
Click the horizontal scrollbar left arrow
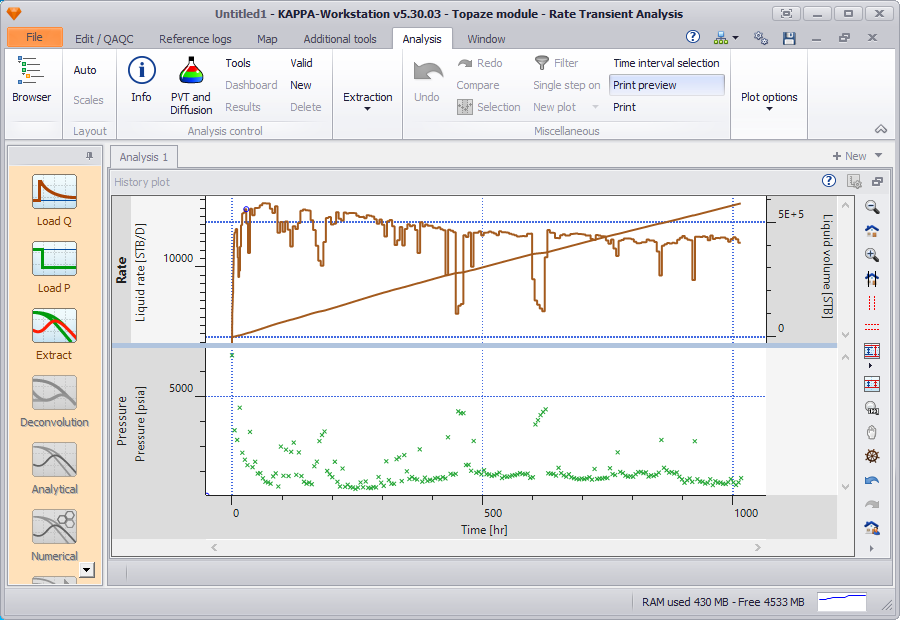[214, 547]
